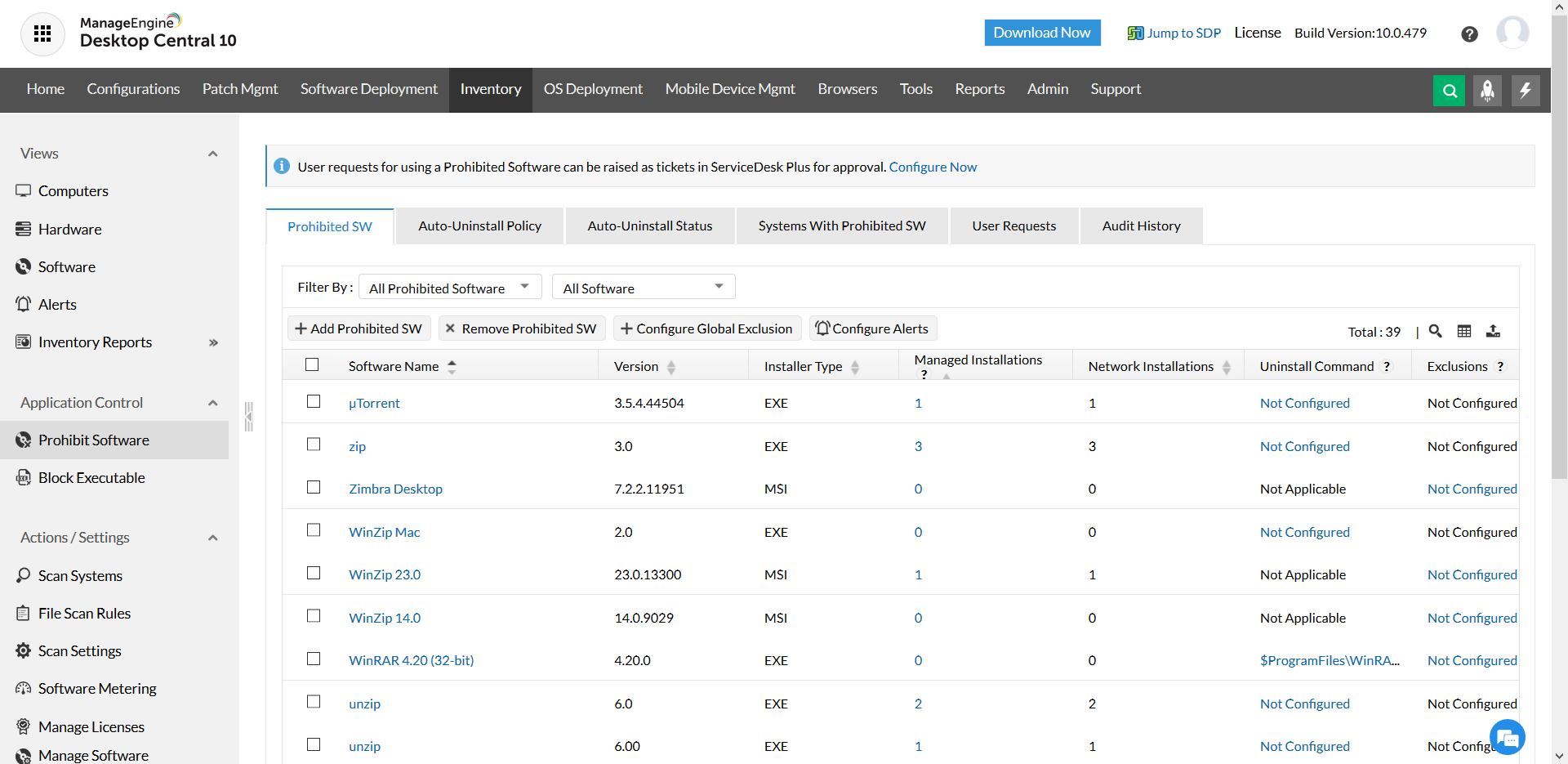Open table search magnifier icon
This screenshot has height=764, width=1568.
(x=1435, y=331)
